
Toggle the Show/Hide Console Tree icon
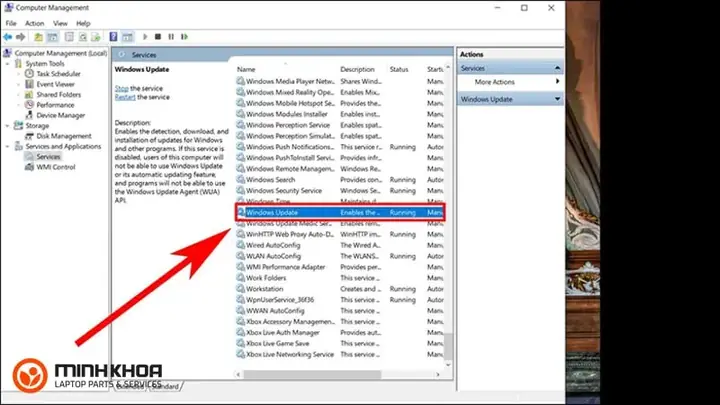(x=53, y=37)
